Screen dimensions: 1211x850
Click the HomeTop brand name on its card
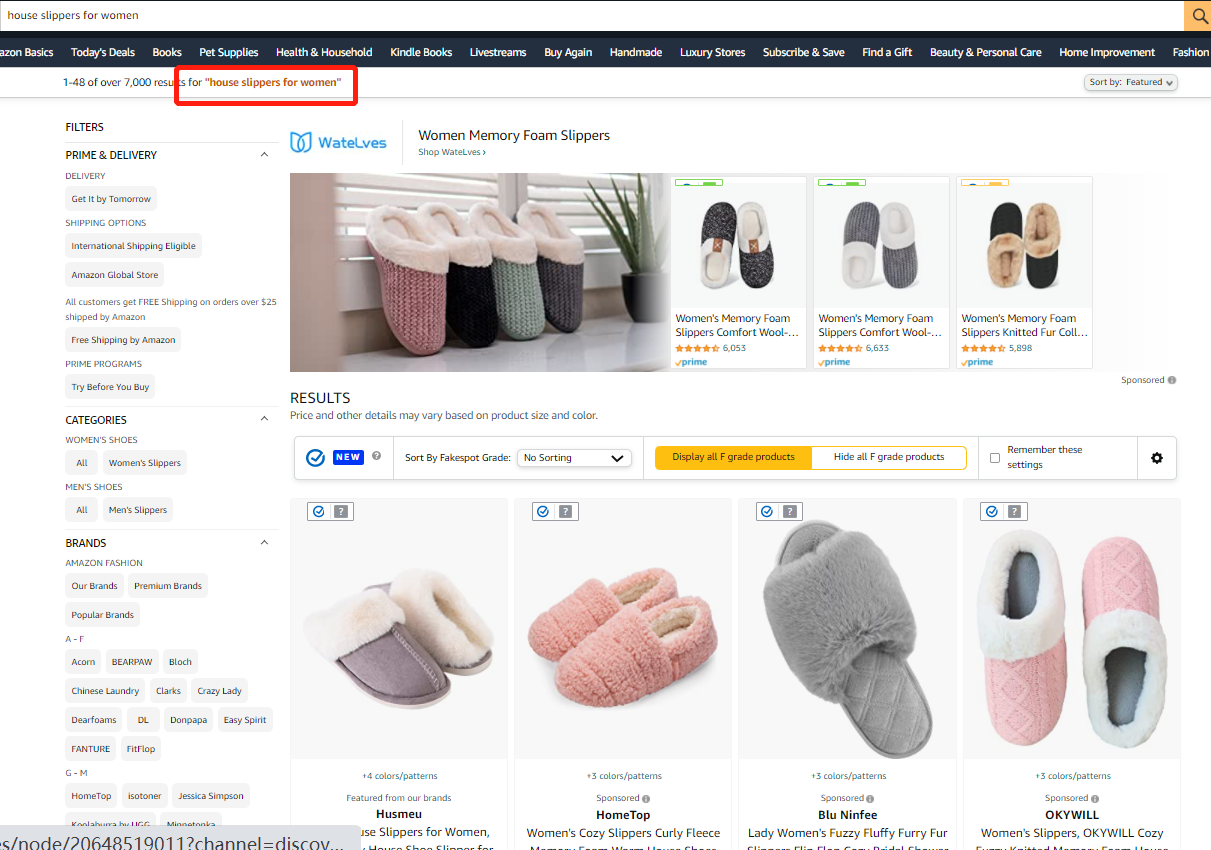pos(624,815)
